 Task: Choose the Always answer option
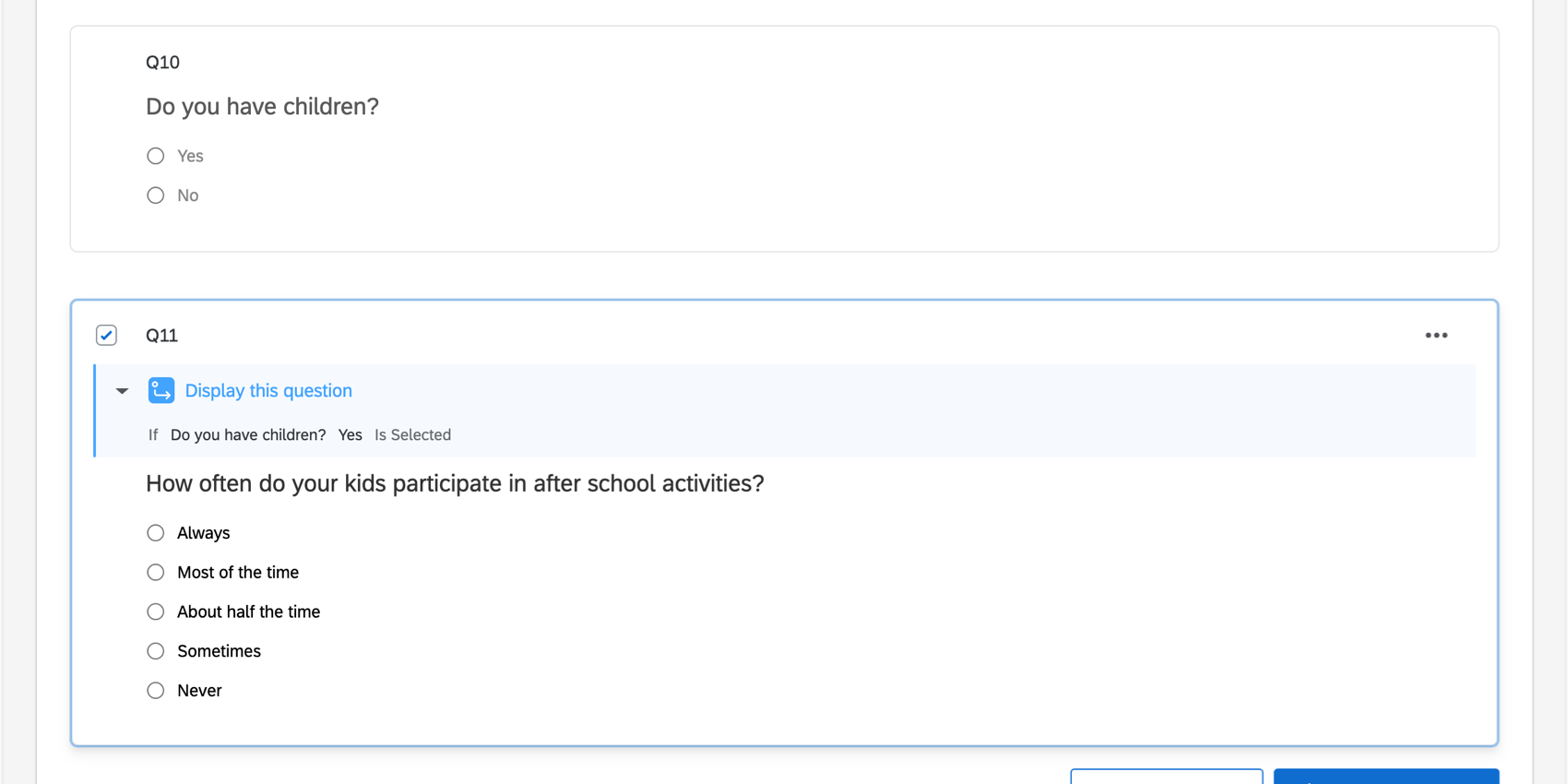coord(155,533)
